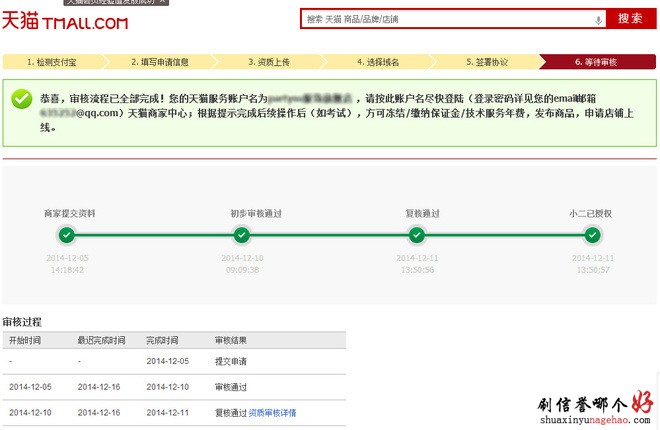Click the 审核通过 result cell
Viewport: 660px width, 430px height.
[x=231, y=387]
